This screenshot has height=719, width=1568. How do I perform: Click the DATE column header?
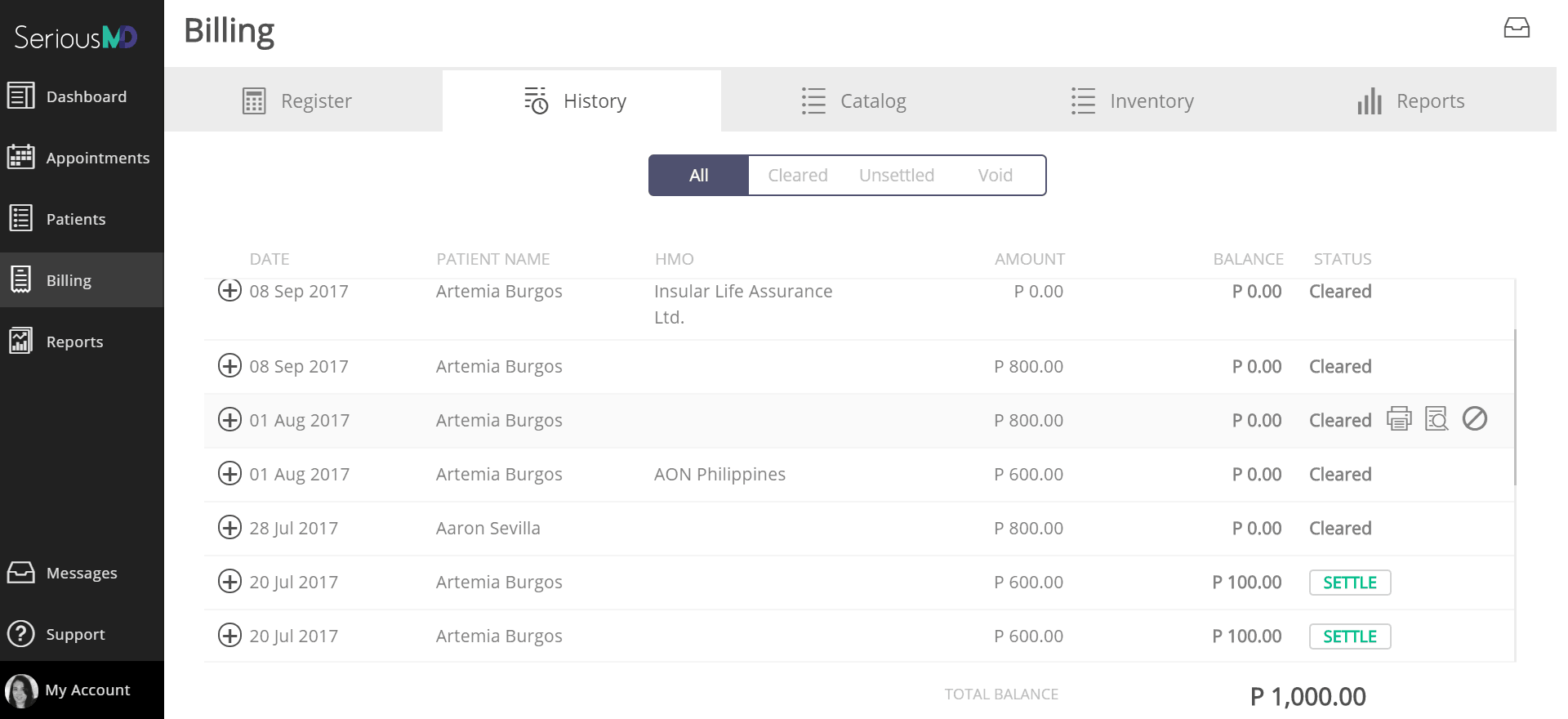[x=269, y=259]
